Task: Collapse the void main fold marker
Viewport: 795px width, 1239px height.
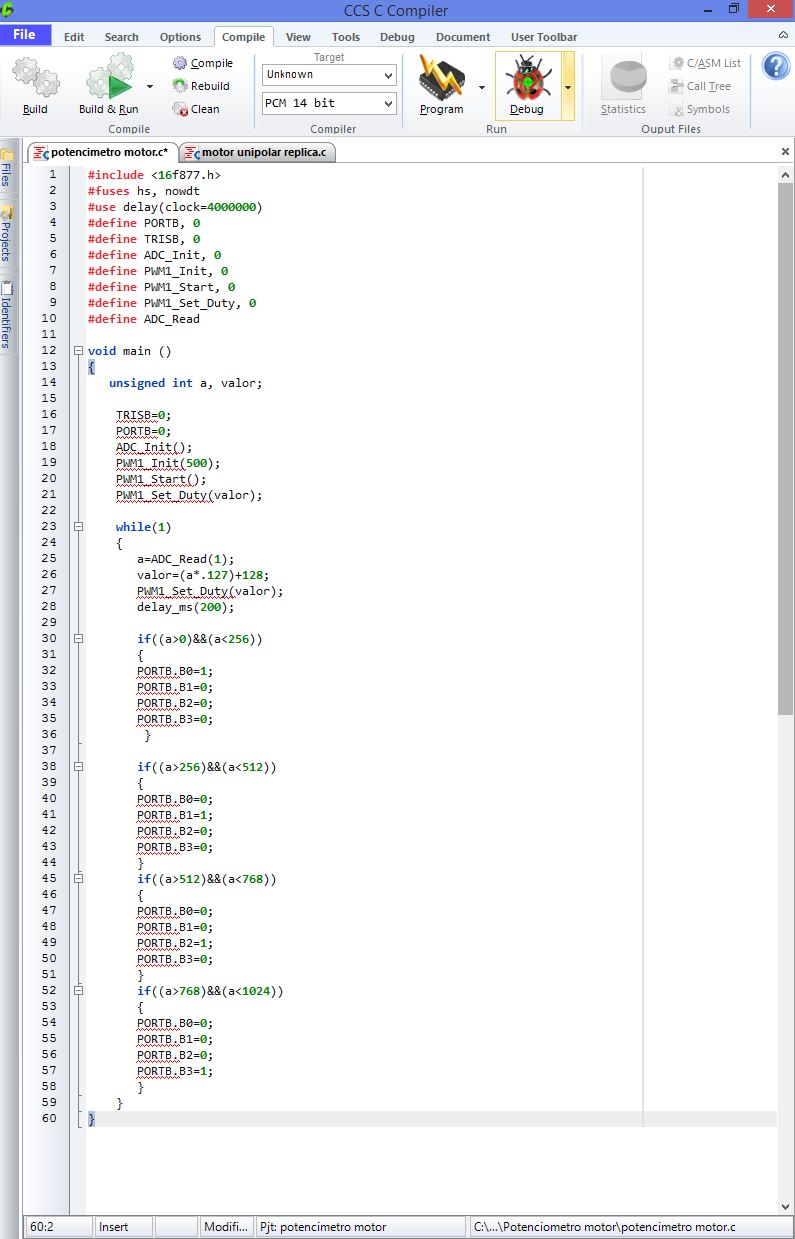Action: click(x=78, y=351)
